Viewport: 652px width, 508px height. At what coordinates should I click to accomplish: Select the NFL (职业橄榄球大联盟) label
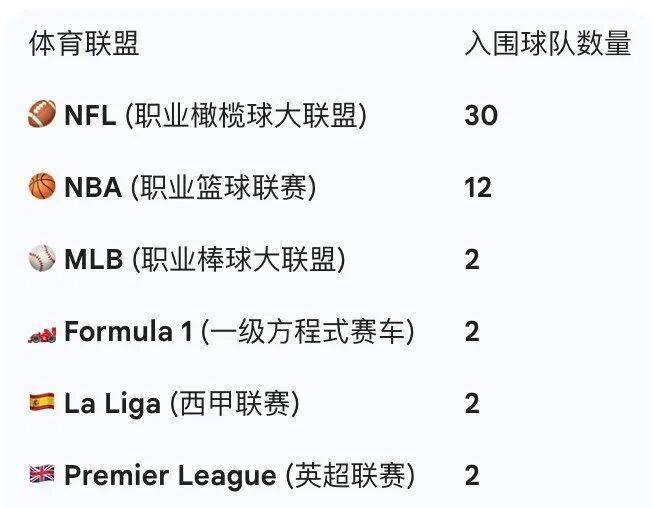[x=215, y=116]
